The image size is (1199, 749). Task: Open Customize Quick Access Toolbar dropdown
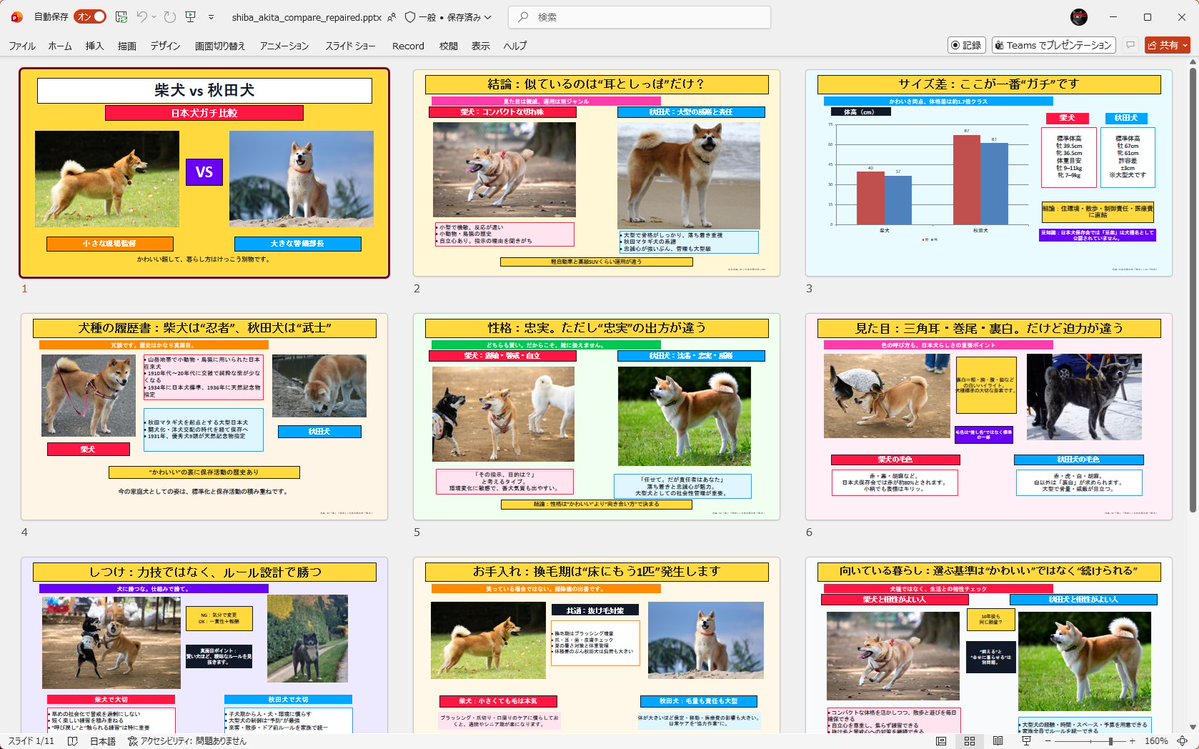(211, 16)
